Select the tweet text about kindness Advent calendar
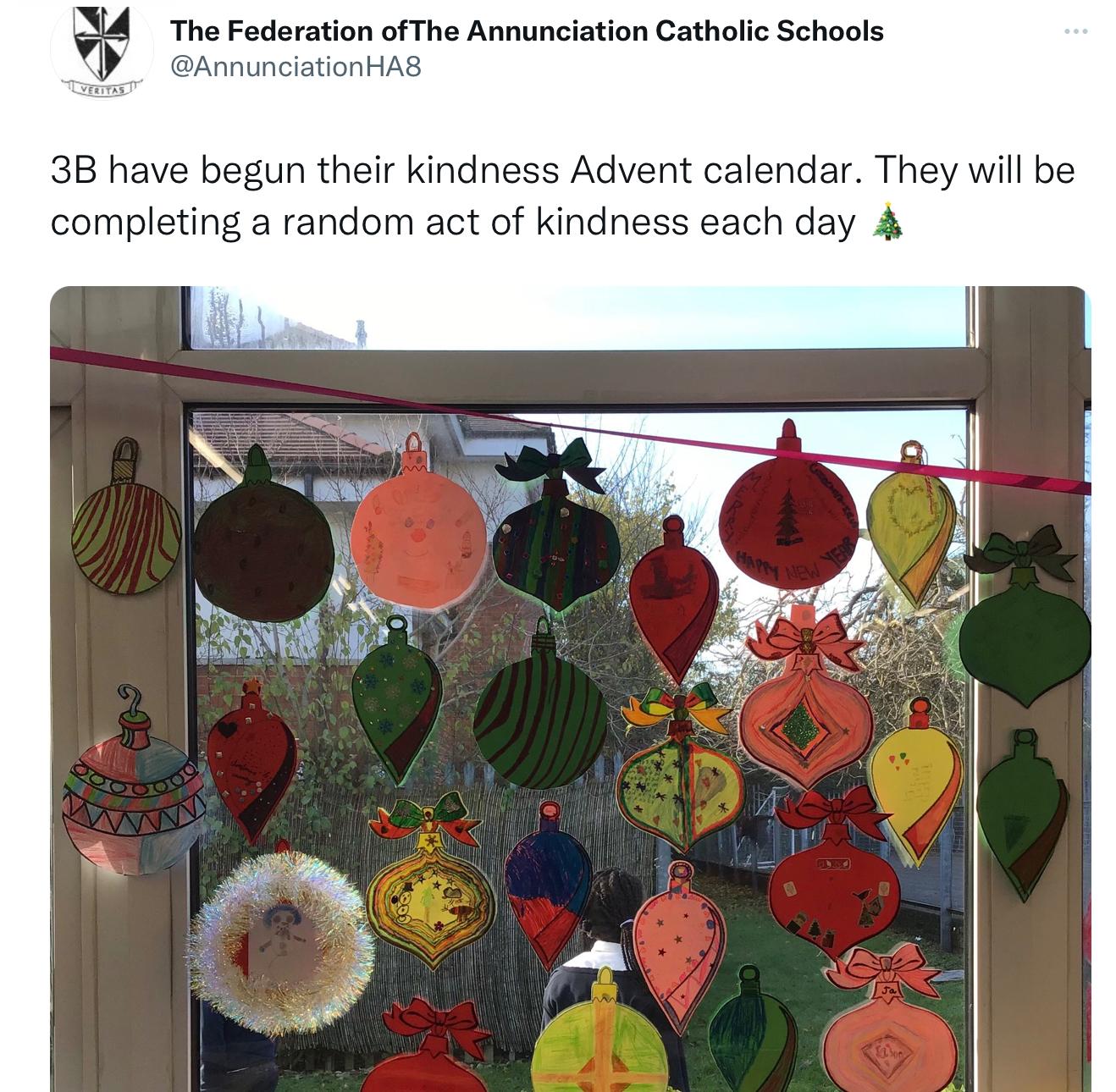 562,196
